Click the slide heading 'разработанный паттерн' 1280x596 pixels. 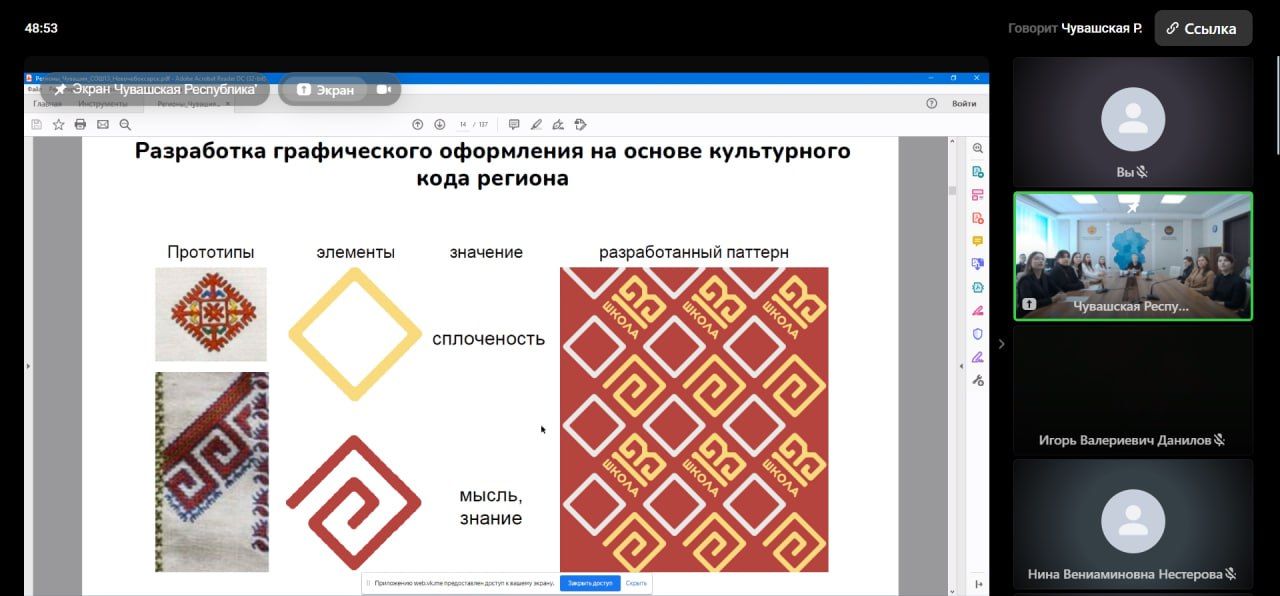[694, 252]
